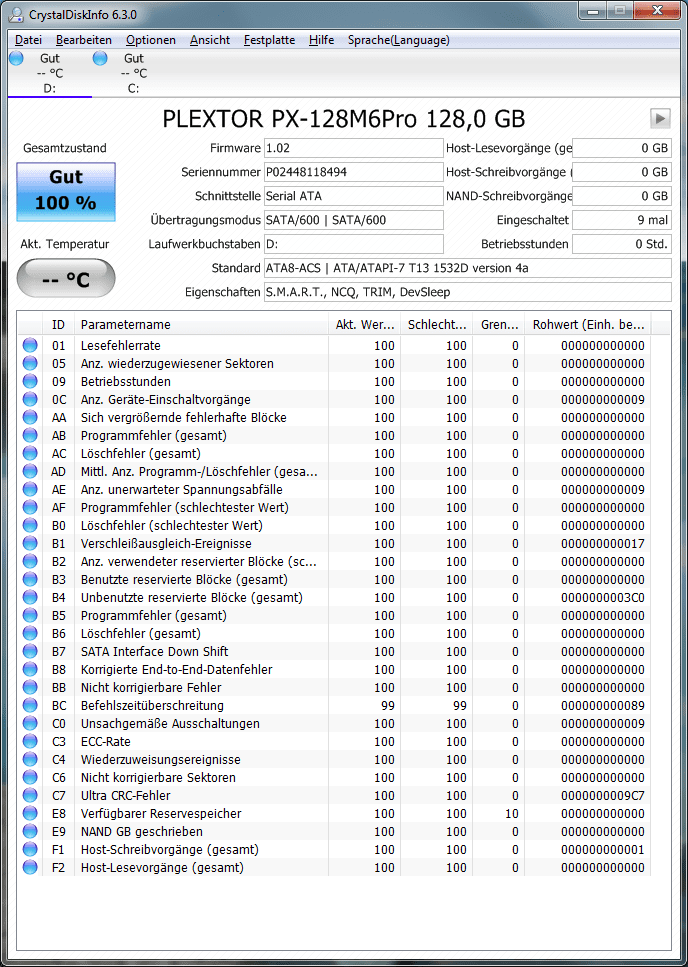This screenshot has width=688, height=967.
Task: Click the status icon for attribute AD
Action: coord(30,471)
